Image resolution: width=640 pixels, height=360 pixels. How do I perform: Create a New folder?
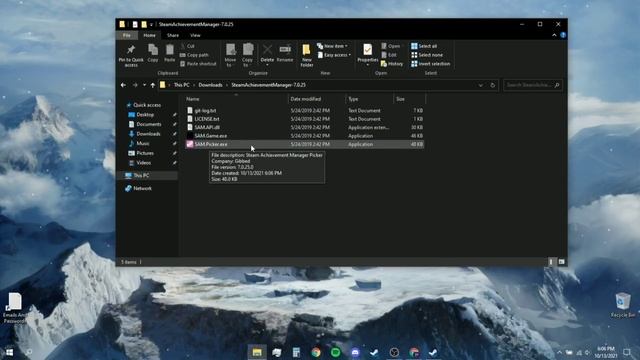307,56
